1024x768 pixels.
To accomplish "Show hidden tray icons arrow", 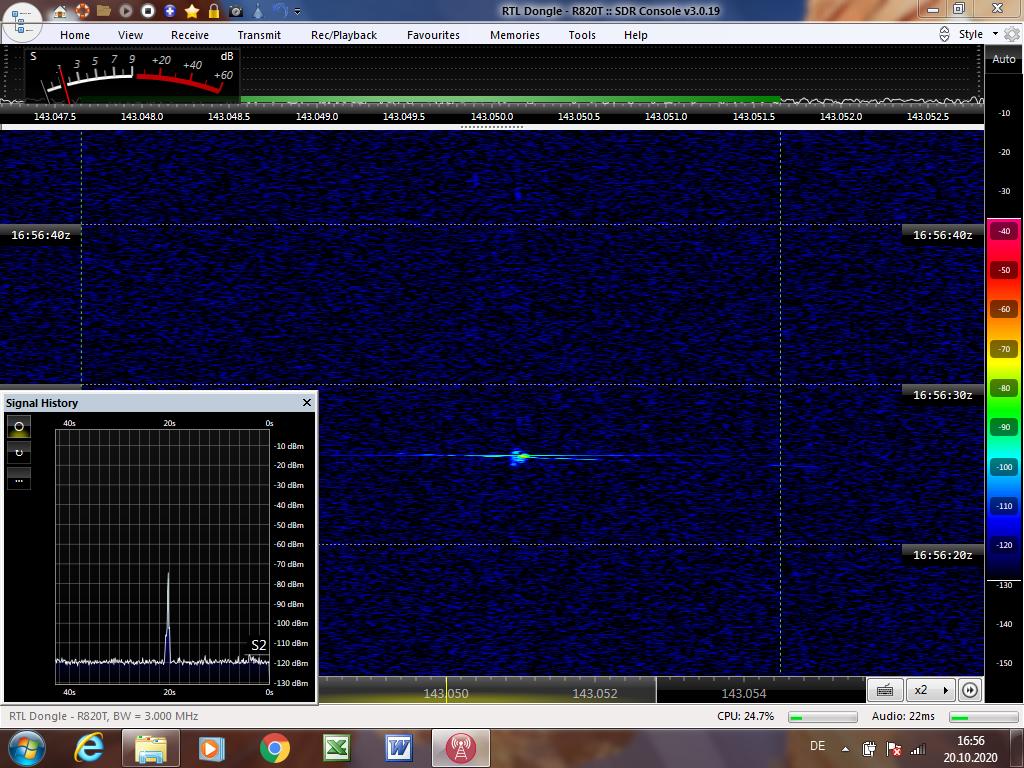I will [x=845, y=749].
